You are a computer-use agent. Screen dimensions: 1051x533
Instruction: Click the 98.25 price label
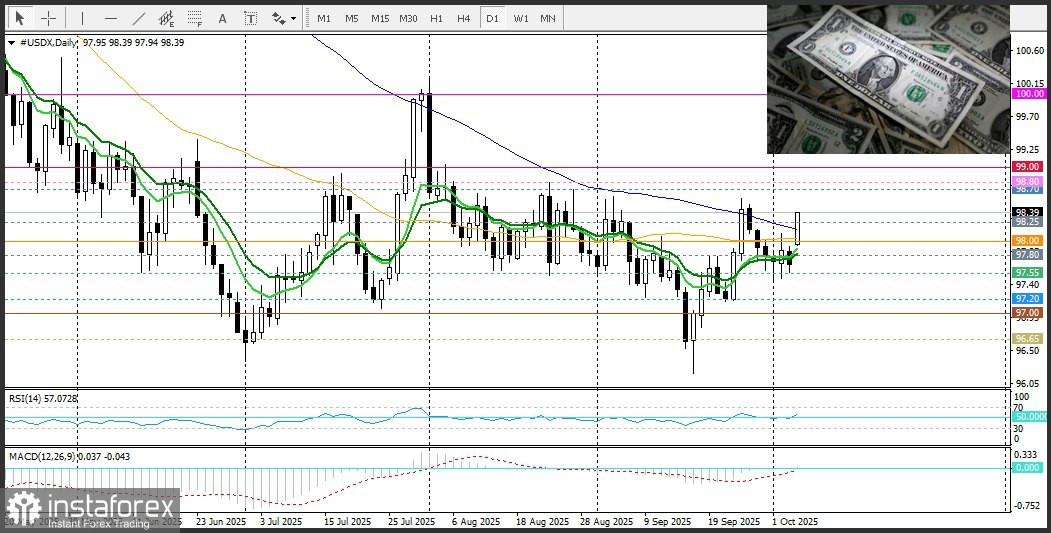(x=1030, y=222)
